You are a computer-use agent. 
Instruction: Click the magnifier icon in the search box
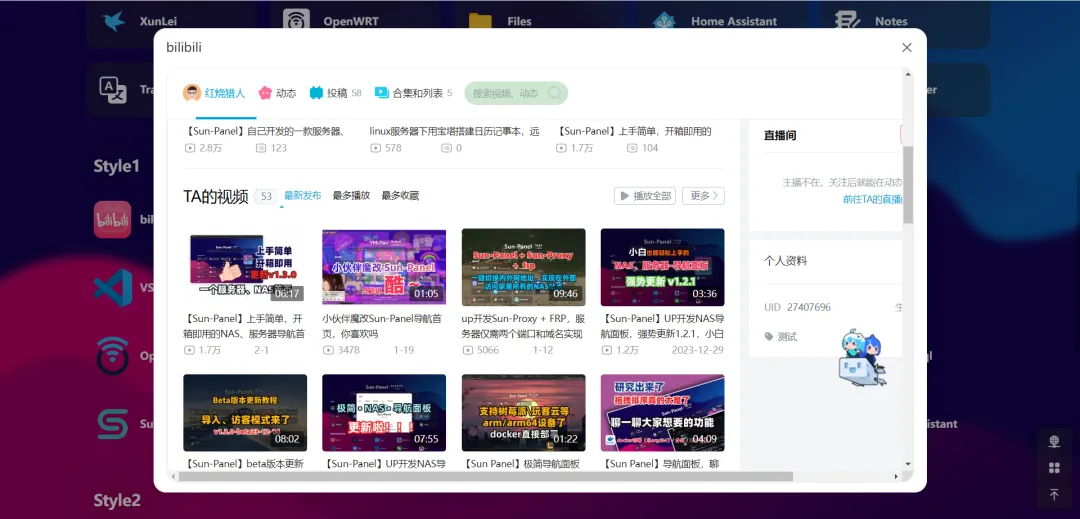pos(554,93)
